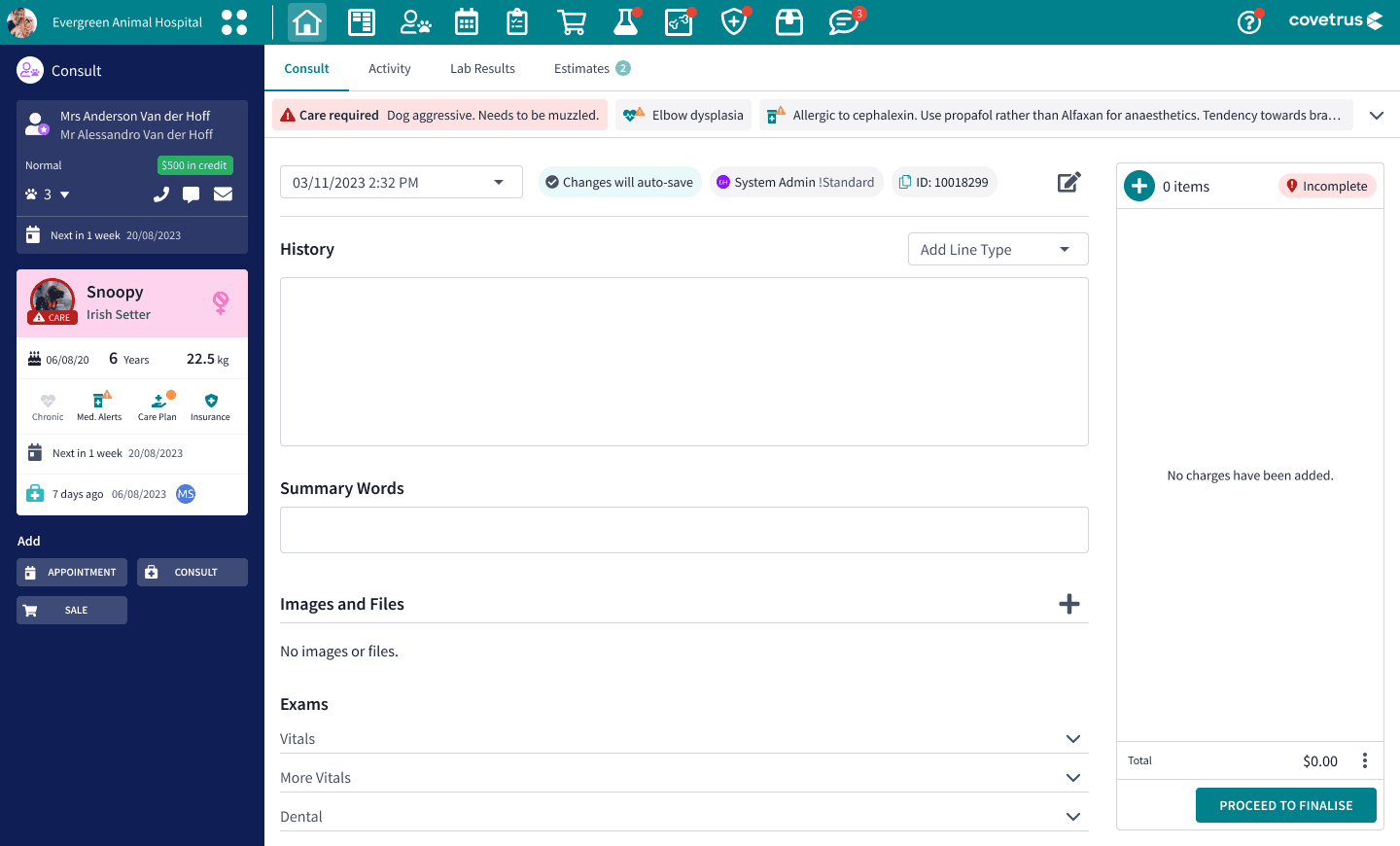The width and height of the screenshot is (1400, 846).
Task: Call the client using phone icon
Action: coord(161,194)
